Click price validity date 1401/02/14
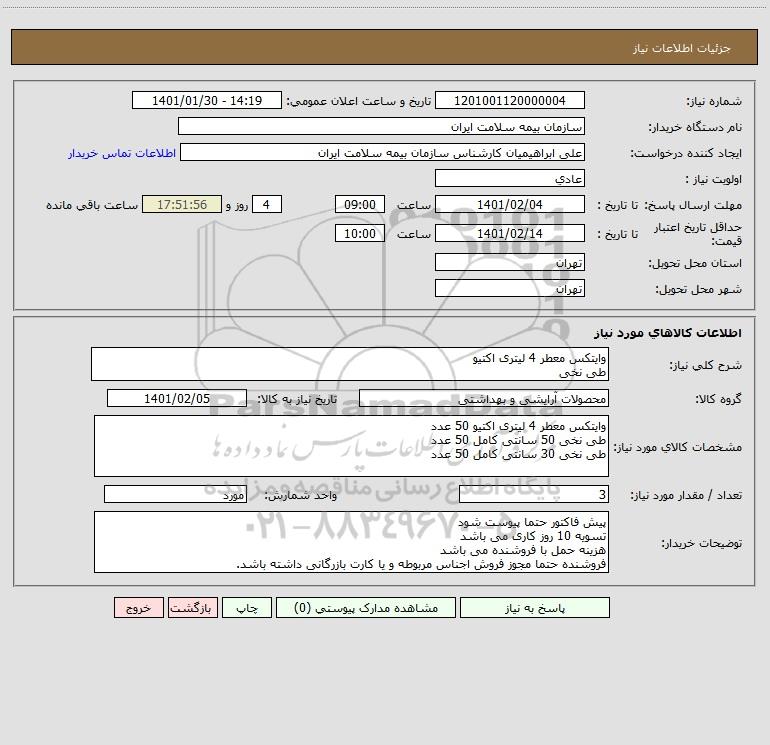 [510, 233]
